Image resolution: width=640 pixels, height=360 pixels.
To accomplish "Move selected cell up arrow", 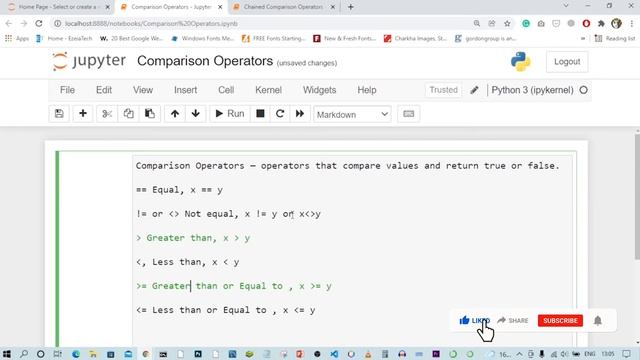I will click(x=175, y=114).
